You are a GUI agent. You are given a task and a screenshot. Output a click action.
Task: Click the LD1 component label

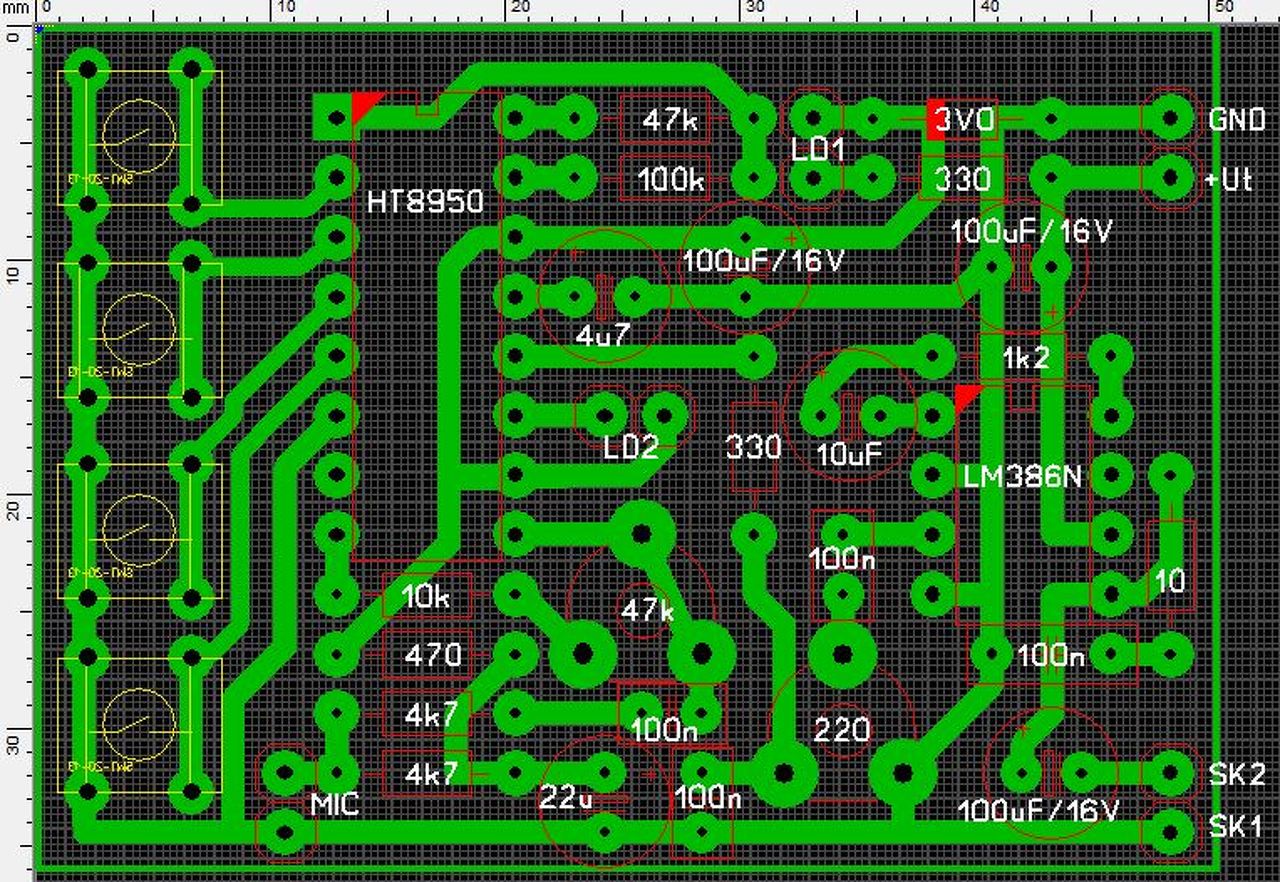[818, 150]
